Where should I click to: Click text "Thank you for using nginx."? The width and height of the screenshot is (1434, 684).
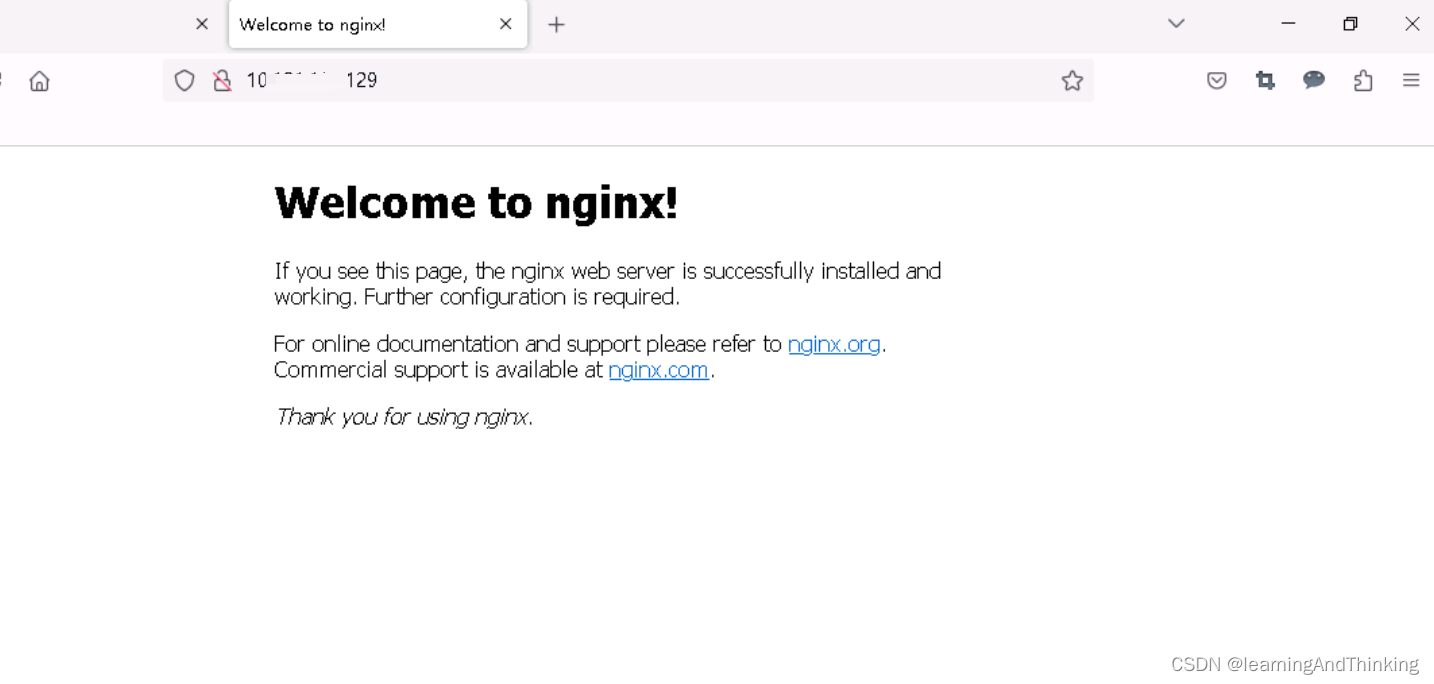404,417
